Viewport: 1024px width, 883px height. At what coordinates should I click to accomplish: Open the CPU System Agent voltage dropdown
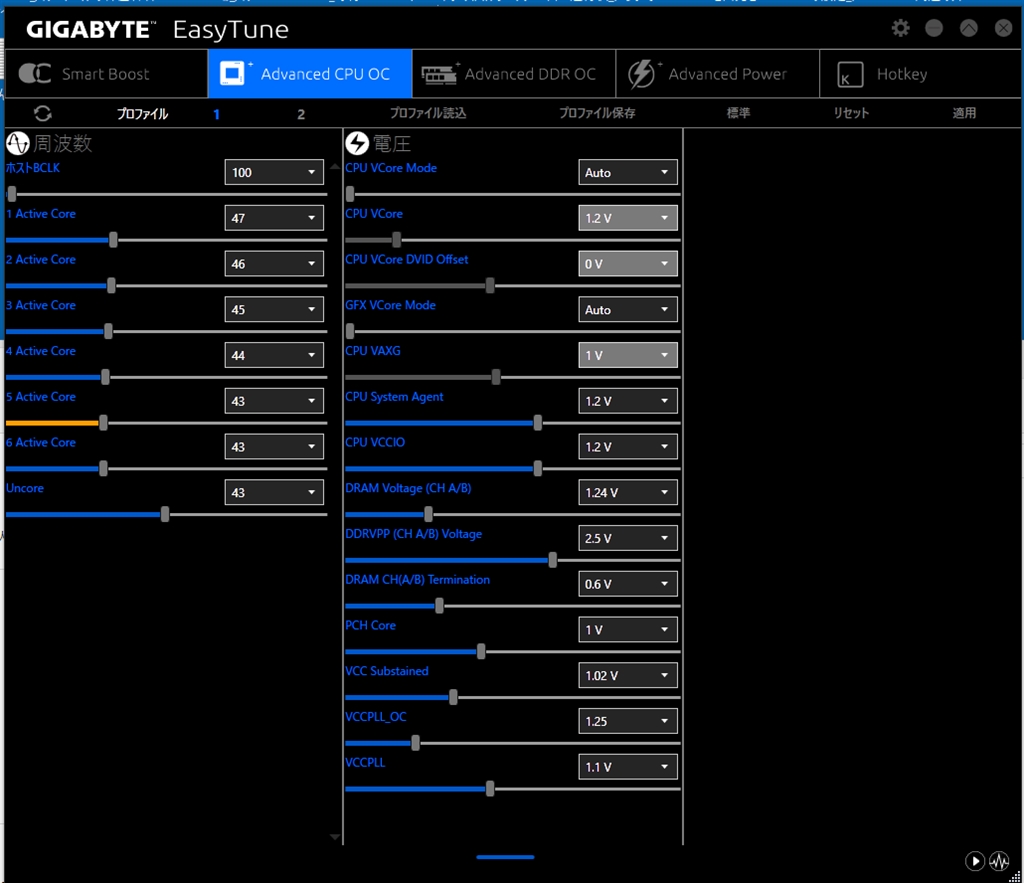point(628,400)
